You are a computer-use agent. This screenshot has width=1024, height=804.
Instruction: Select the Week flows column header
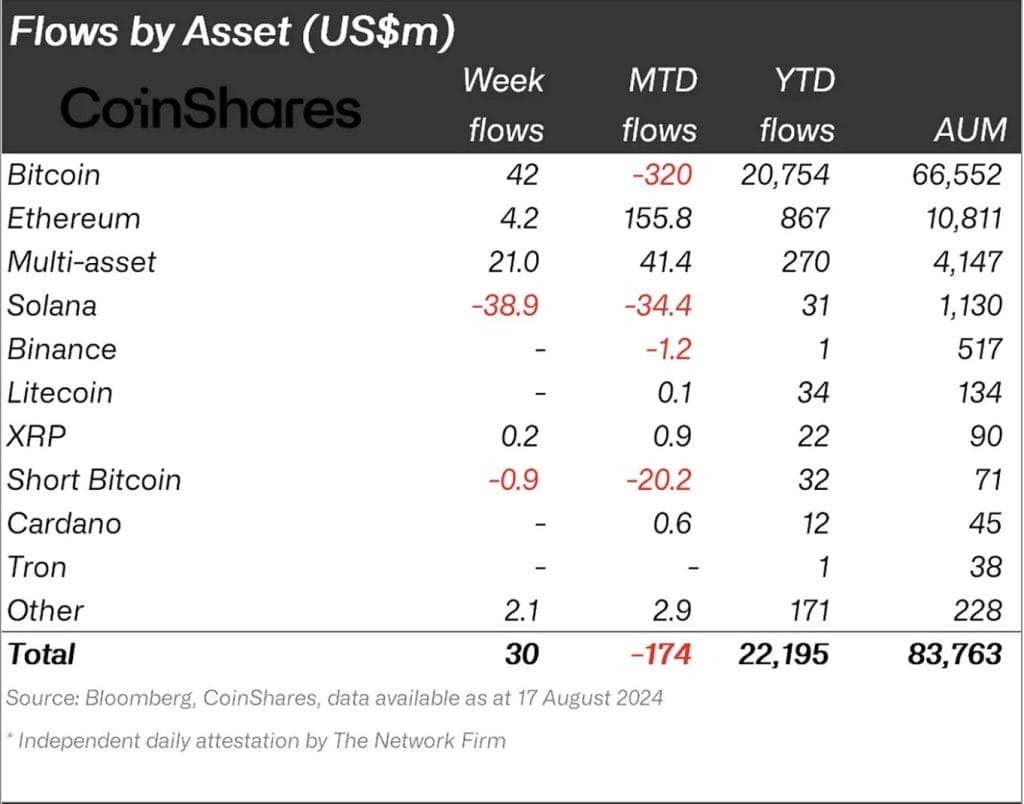point(503,105)
